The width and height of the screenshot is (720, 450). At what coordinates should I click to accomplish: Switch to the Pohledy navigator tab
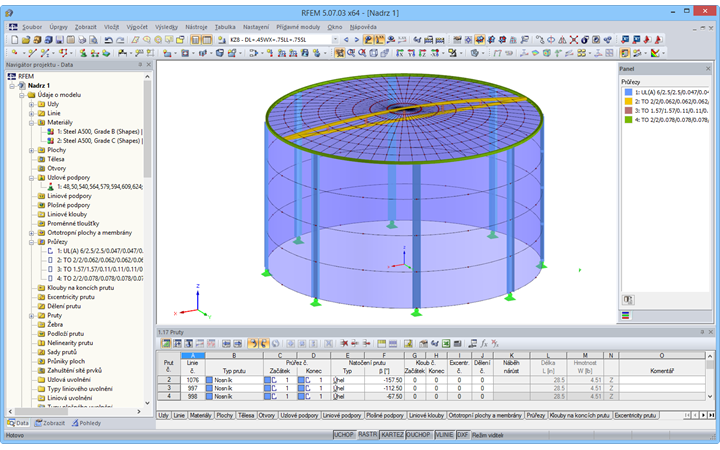86,423
